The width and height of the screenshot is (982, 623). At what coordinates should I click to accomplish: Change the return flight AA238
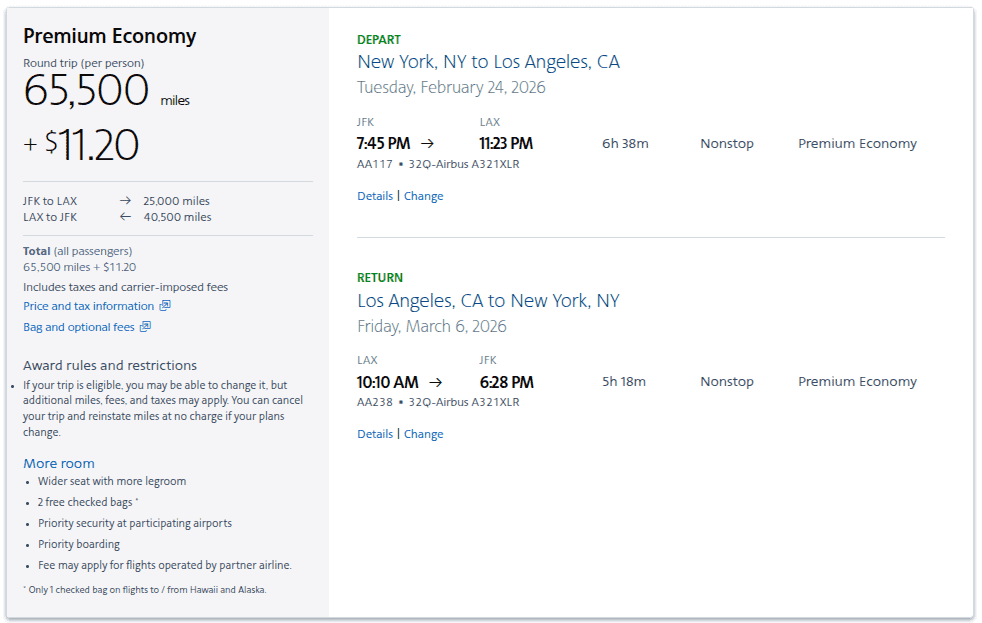[x=423, y=434]
